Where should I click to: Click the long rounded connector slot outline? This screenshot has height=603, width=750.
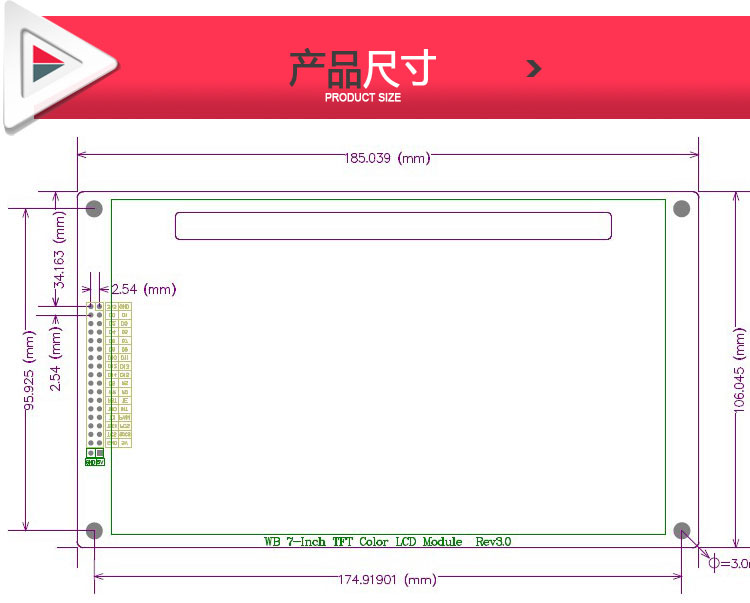(x=393, y=226)
